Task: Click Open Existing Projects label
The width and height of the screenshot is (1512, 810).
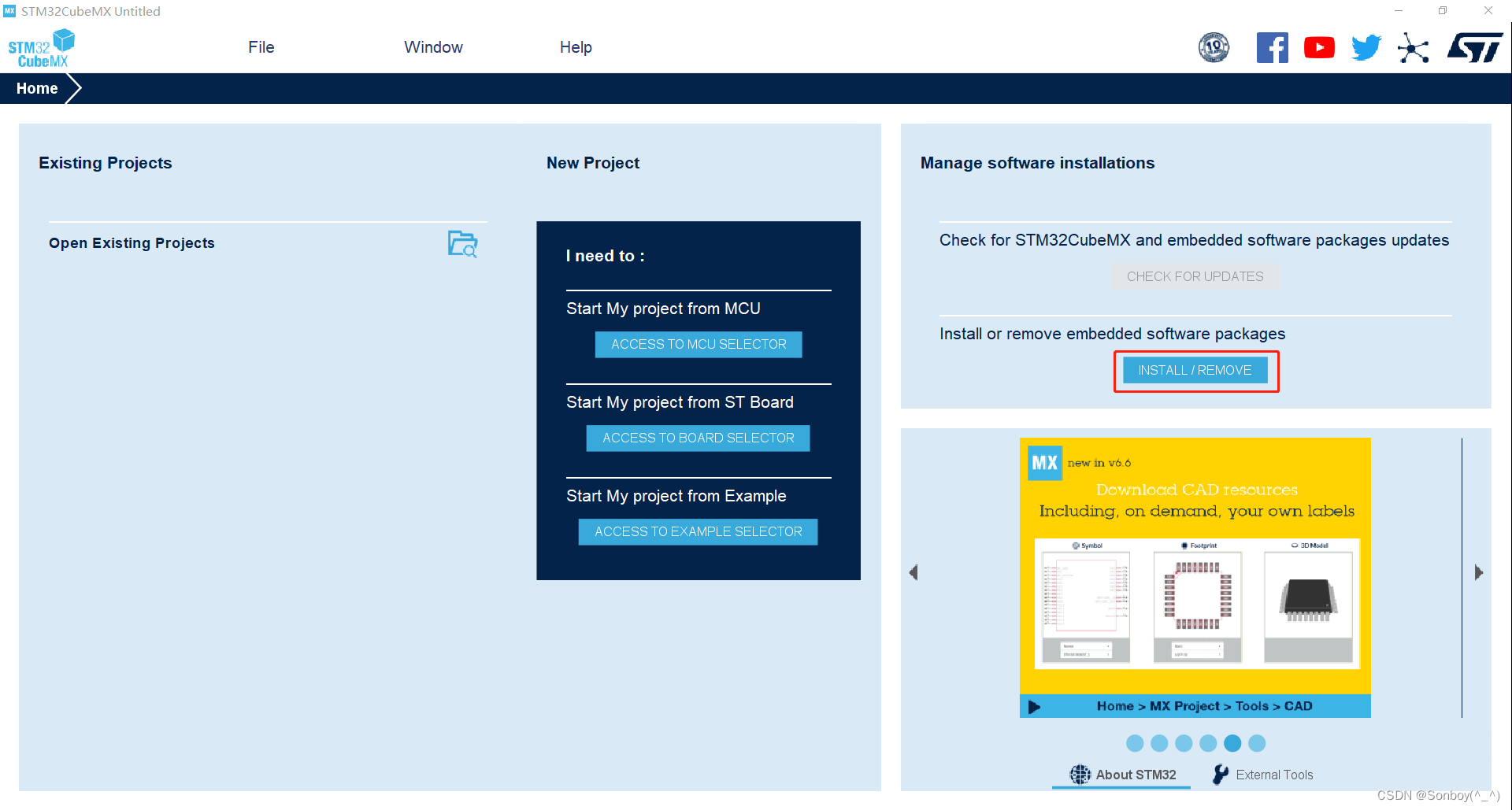Action: click(132, 243)
